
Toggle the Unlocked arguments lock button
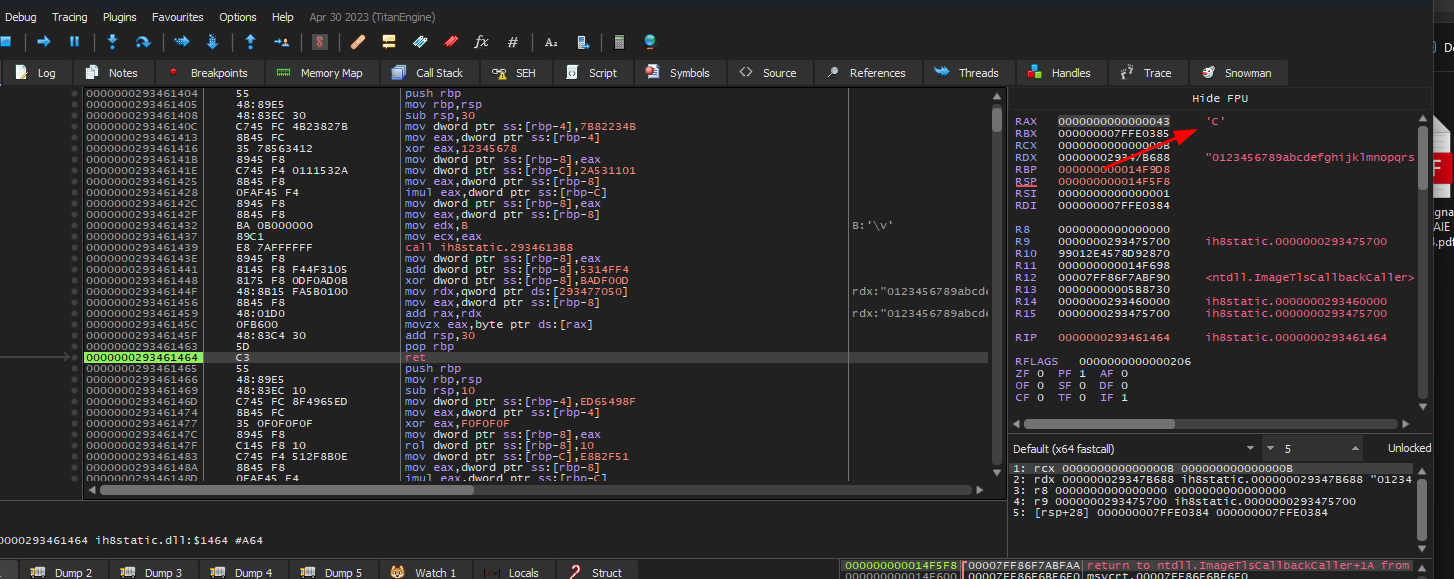(1408, 448)
